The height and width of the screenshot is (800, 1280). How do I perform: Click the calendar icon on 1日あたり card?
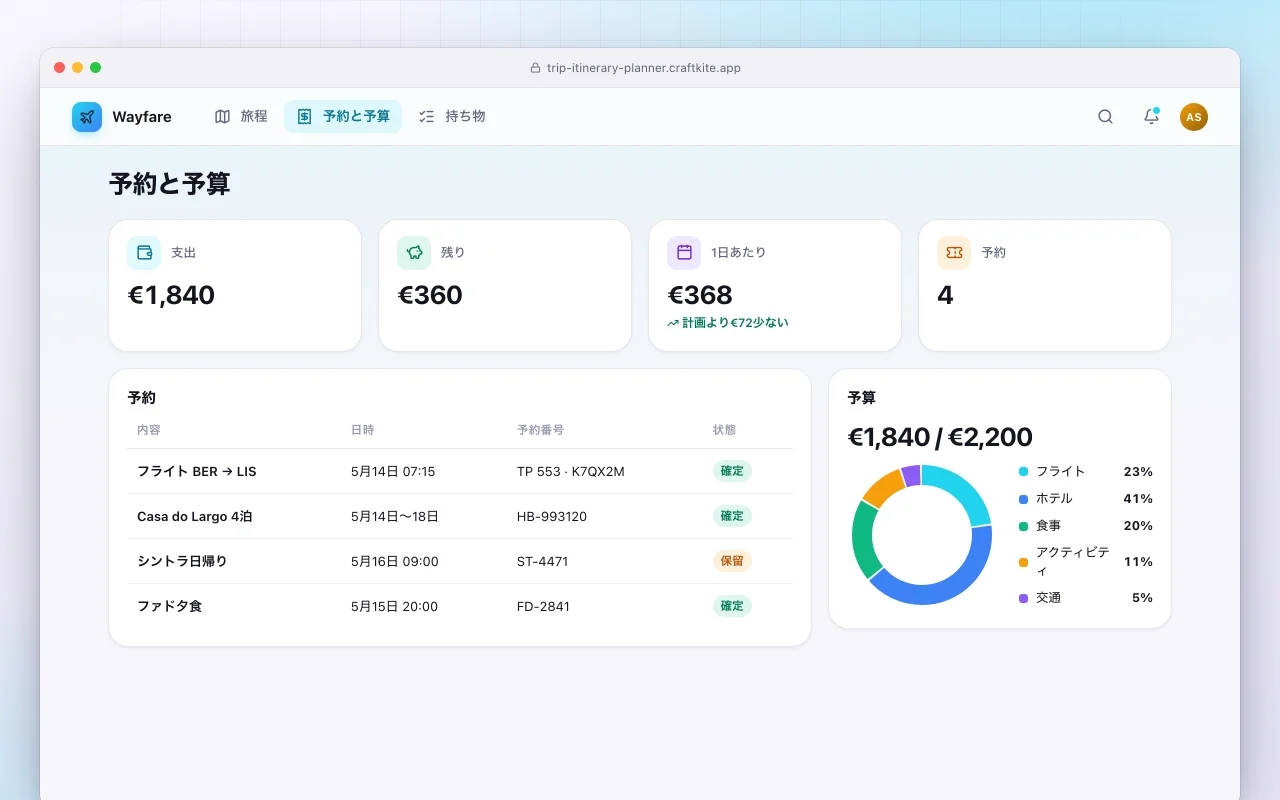pyautogui.click(x=684, y=253)
